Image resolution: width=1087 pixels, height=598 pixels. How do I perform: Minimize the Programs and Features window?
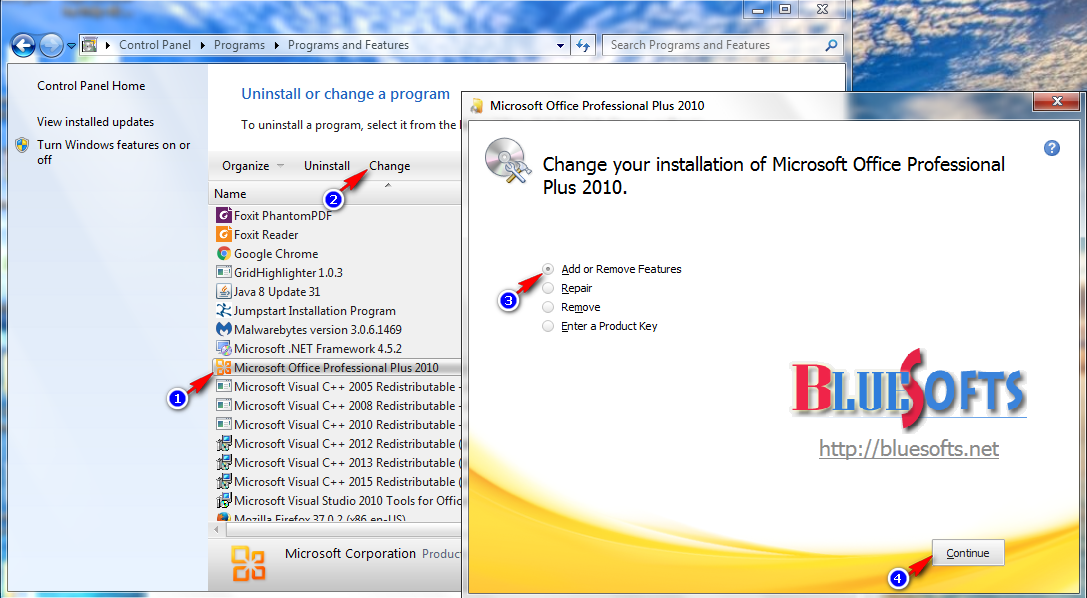(758, 9)
